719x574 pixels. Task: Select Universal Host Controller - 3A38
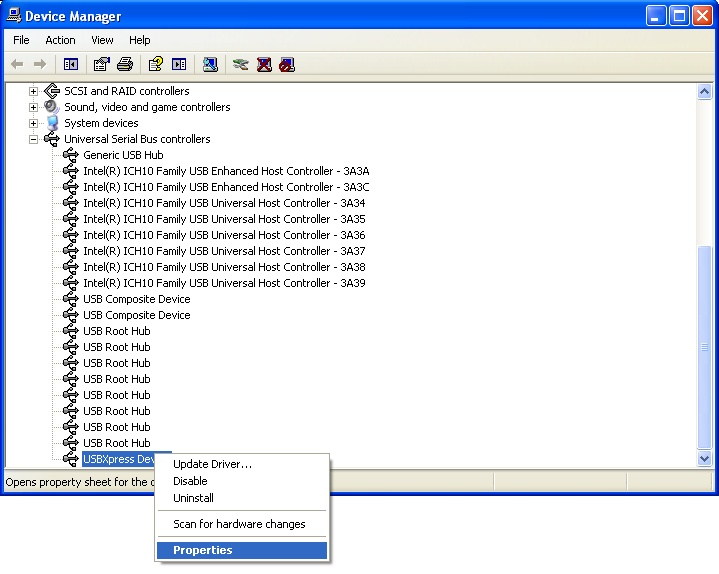pyautogui.click(x=224, y=267)
